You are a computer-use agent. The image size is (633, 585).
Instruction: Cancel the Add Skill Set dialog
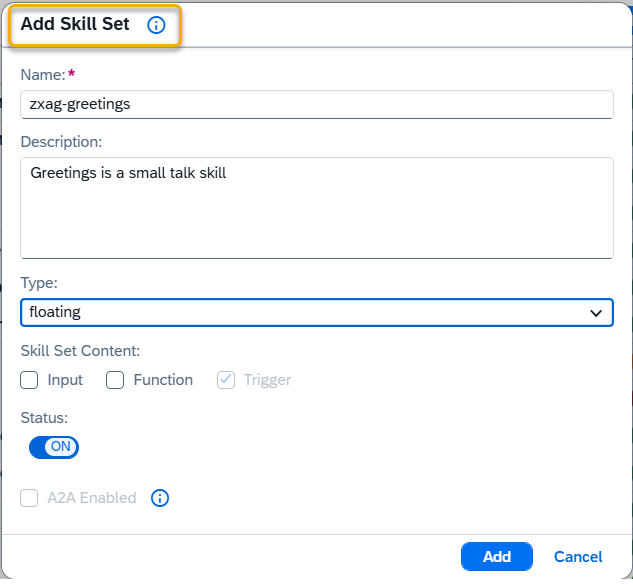578,557
